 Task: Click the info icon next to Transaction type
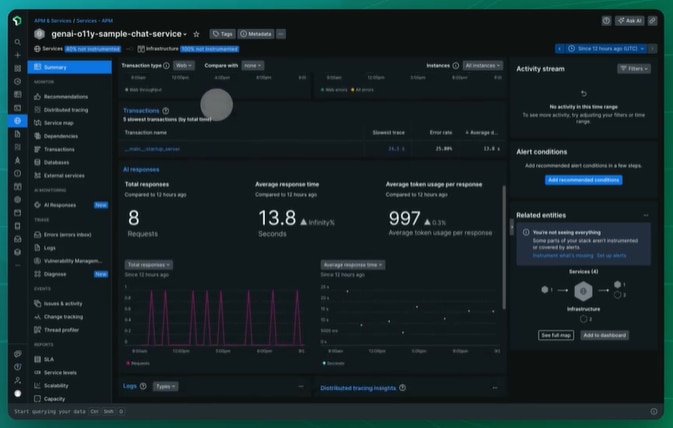[167, 66]
